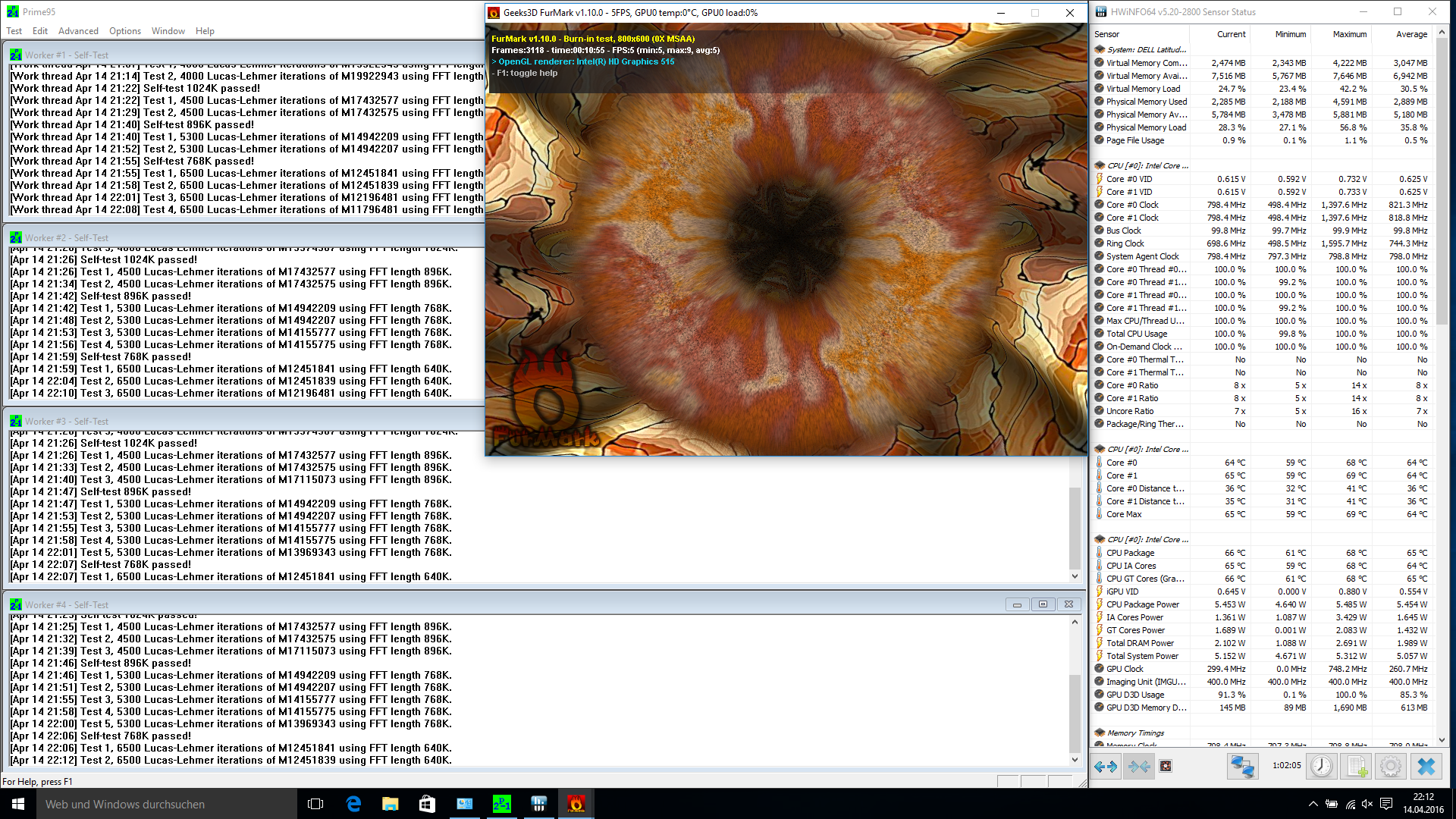The height and width of the screenshot is (819, 1456).
Task: Open HWiNFO sensor settings gear icon
Action: click(x=1391, y=767)
